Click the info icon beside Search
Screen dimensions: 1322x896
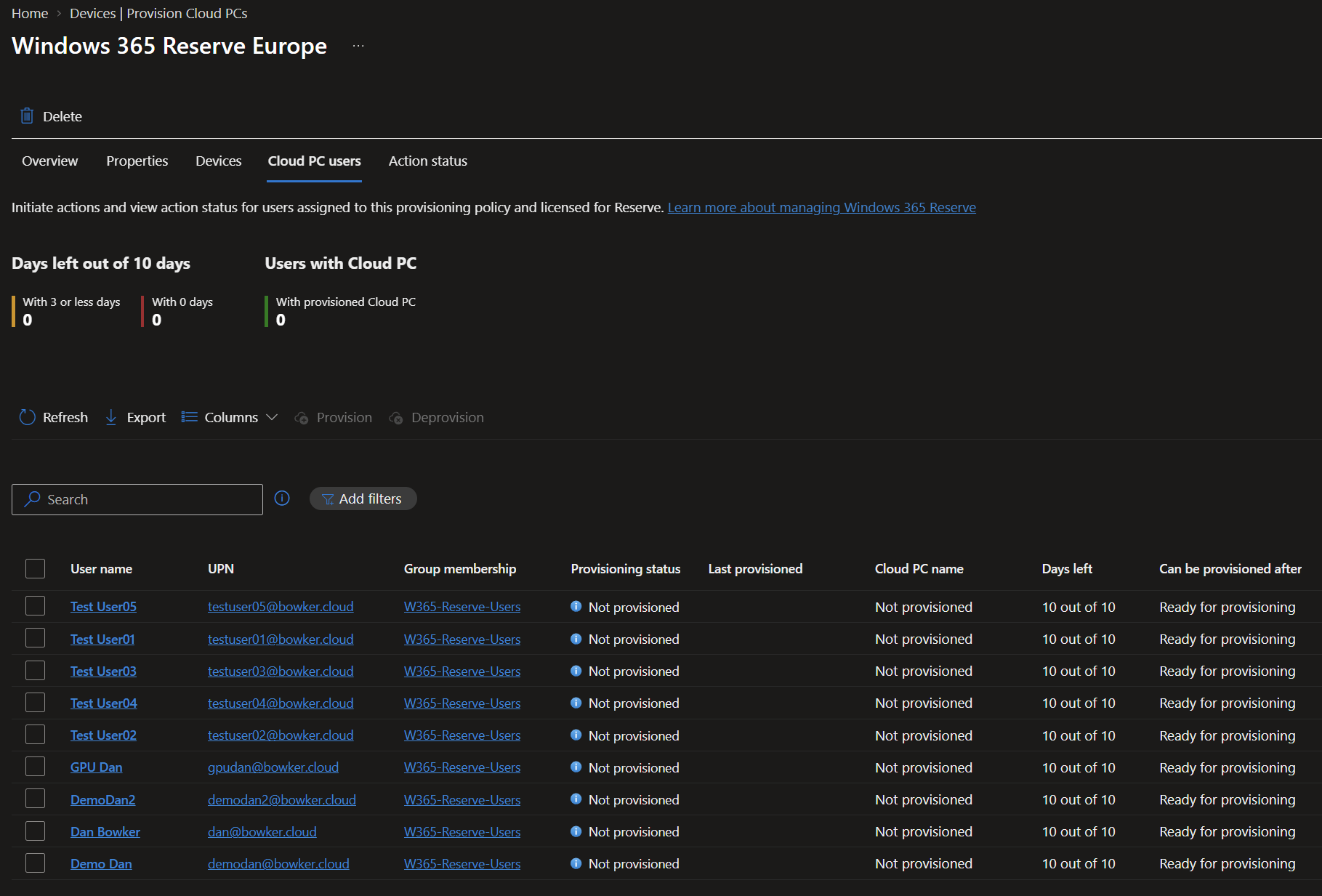[282, 498]
